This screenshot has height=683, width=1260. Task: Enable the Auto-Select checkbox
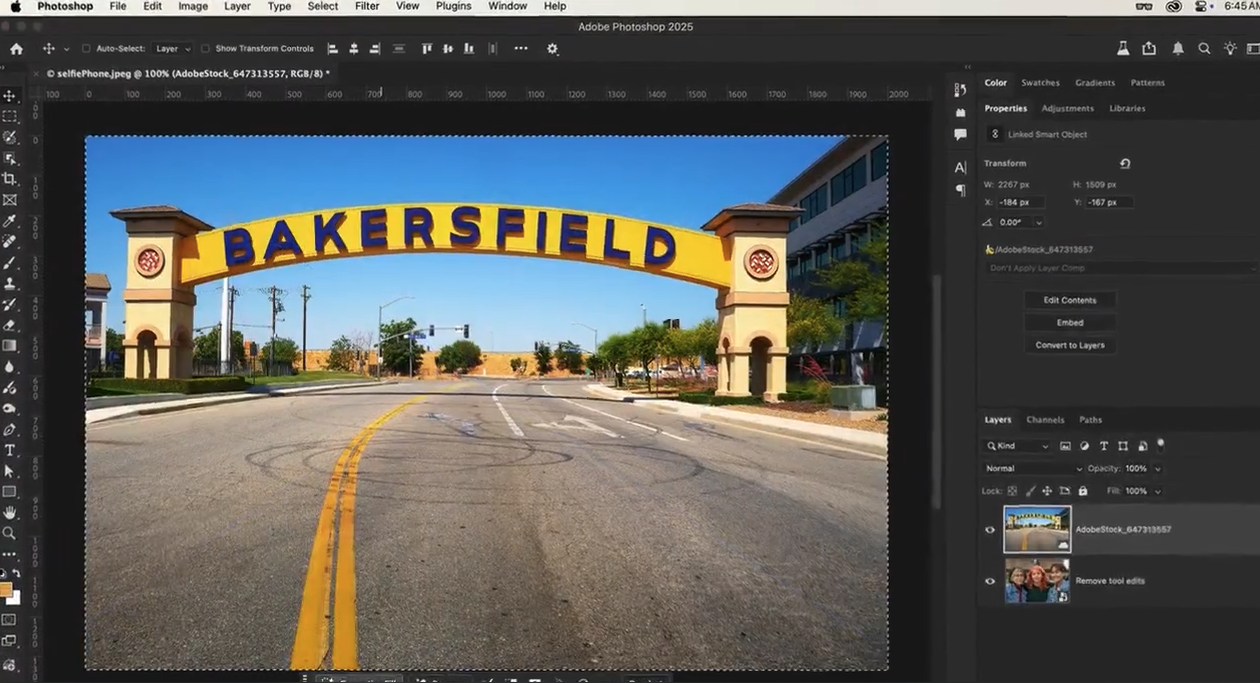coord(86,49)
